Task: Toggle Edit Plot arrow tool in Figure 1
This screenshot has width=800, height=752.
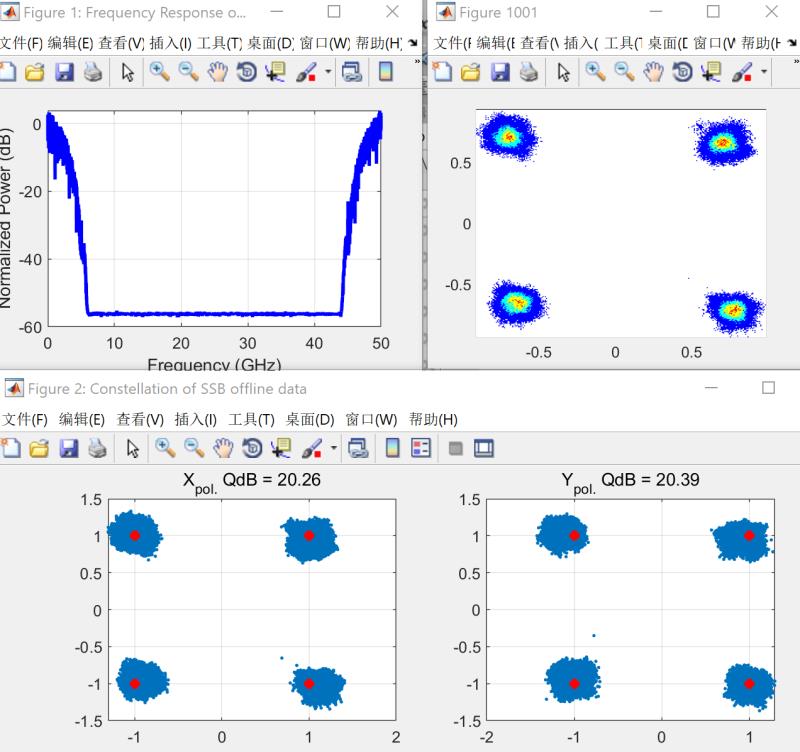Action: click(x=127, y=72)
